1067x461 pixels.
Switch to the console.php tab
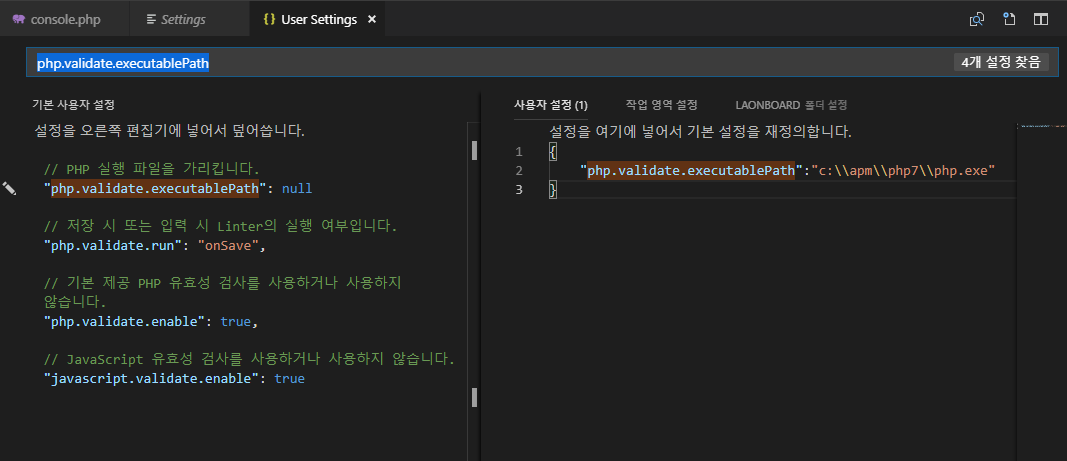pos(65,19)
